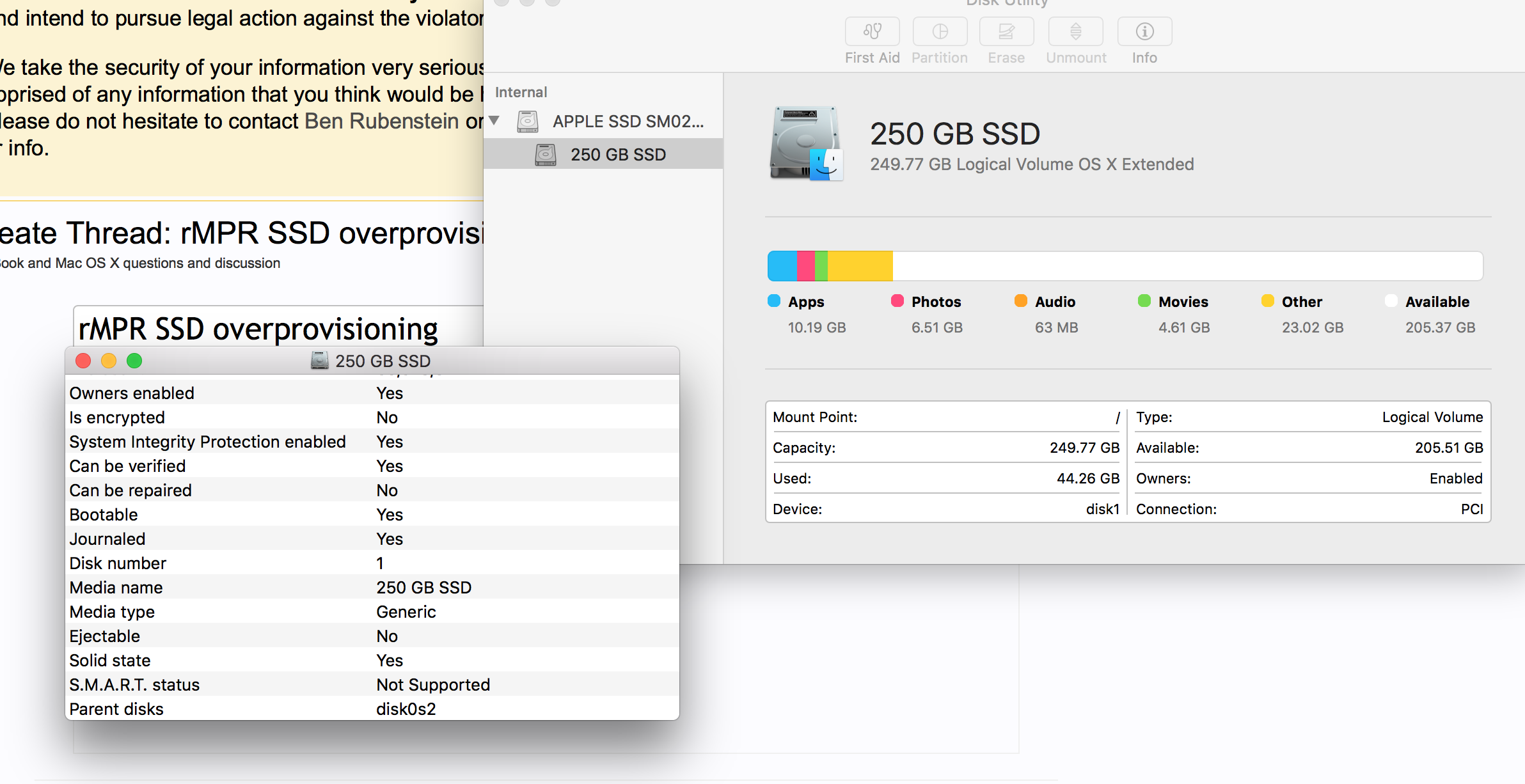Viewport: 1525px width, 784px height.
Task: Click the Device disk1 value
Action: coord(1103,509)
